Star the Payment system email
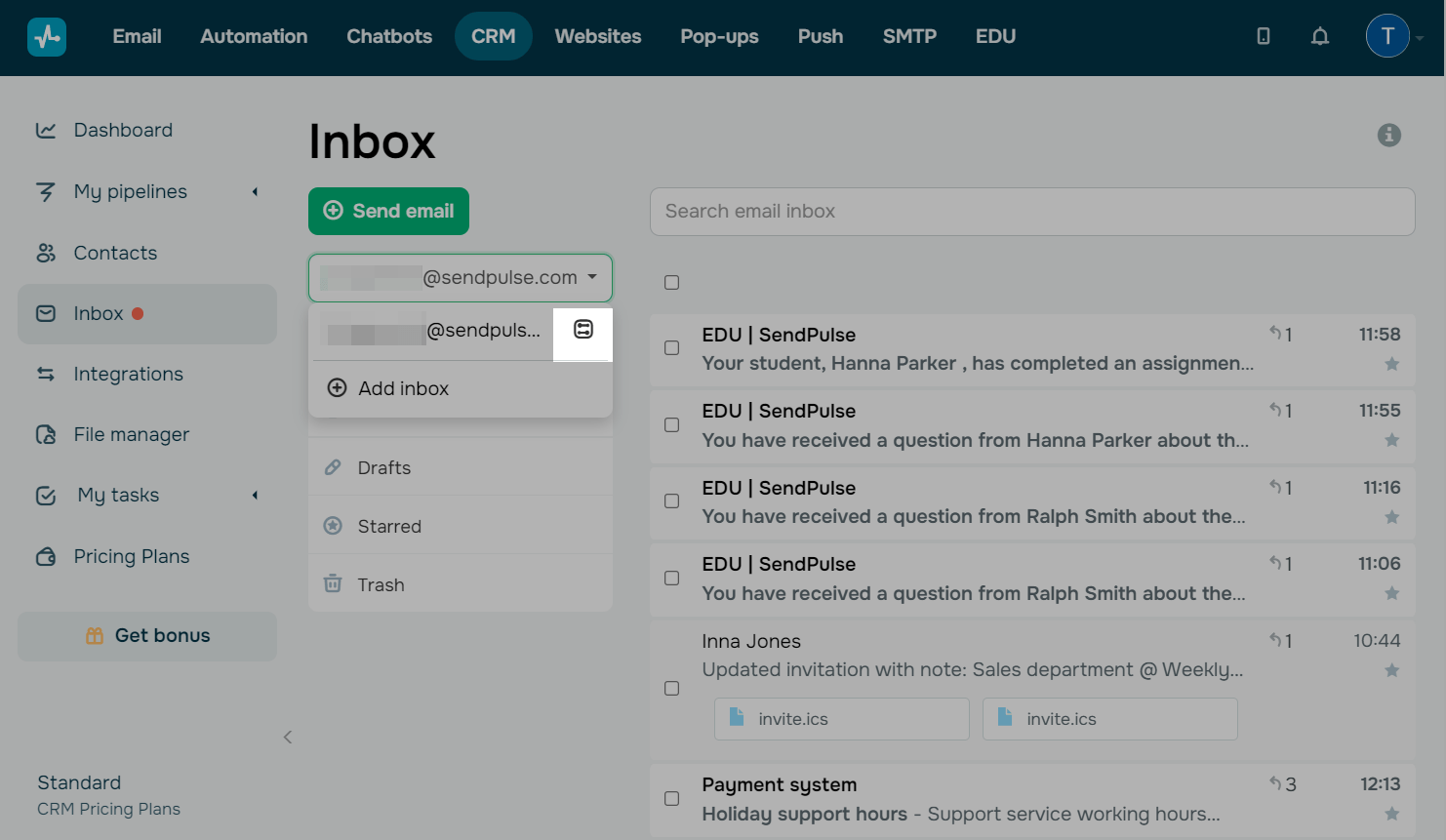The height and width of the screenshot is (840, 1446). 1392,814
